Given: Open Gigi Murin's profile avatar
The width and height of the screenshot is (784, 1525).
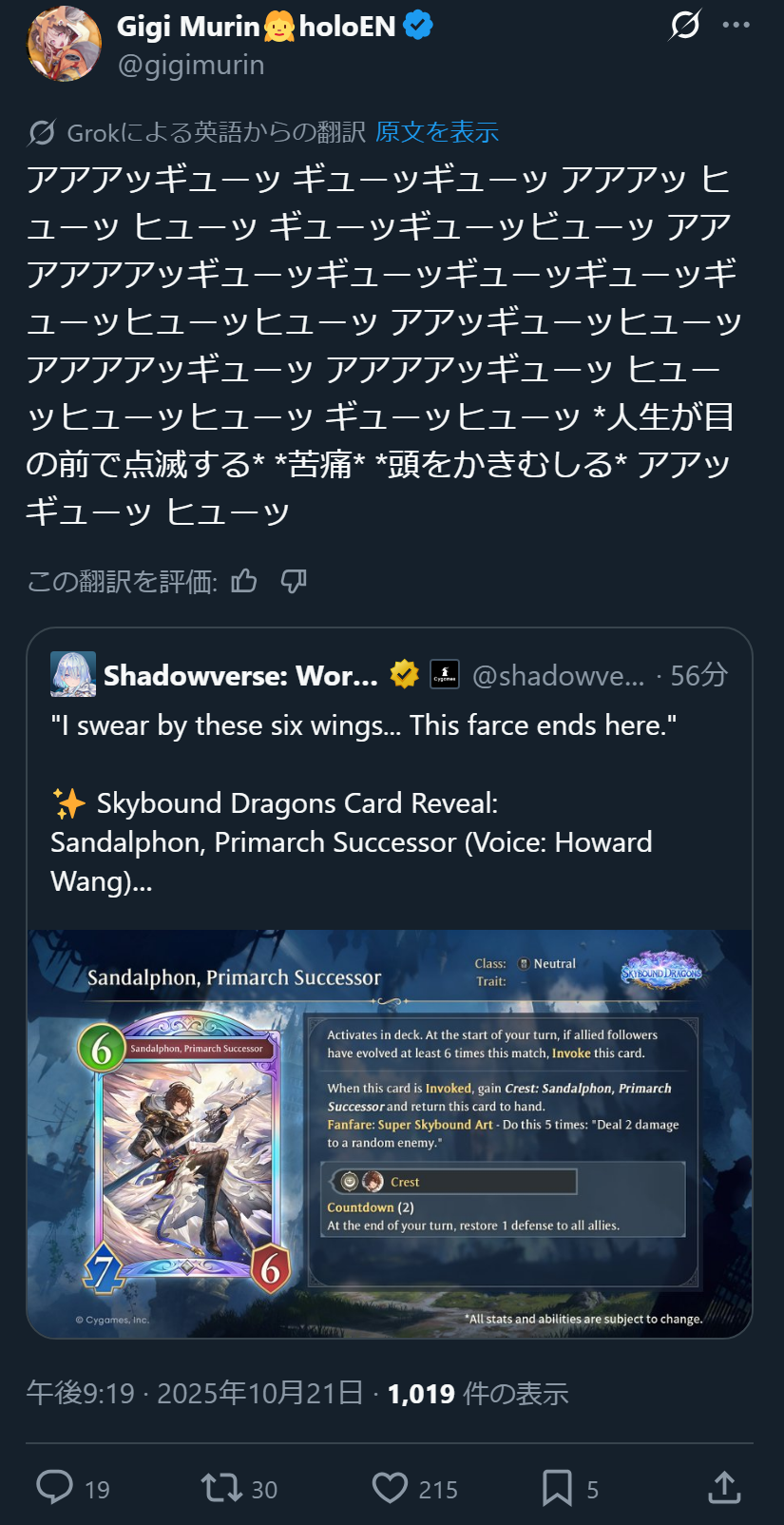Looking at the screenshot, I should point(65,44).
